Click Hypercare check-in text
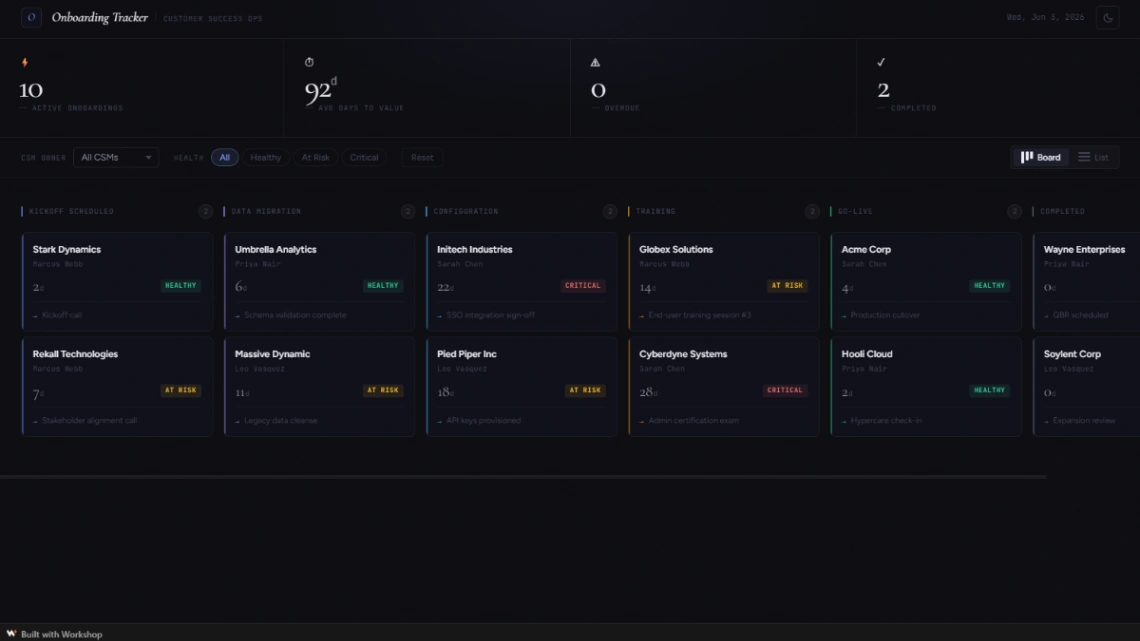 (x=886, y=421)
